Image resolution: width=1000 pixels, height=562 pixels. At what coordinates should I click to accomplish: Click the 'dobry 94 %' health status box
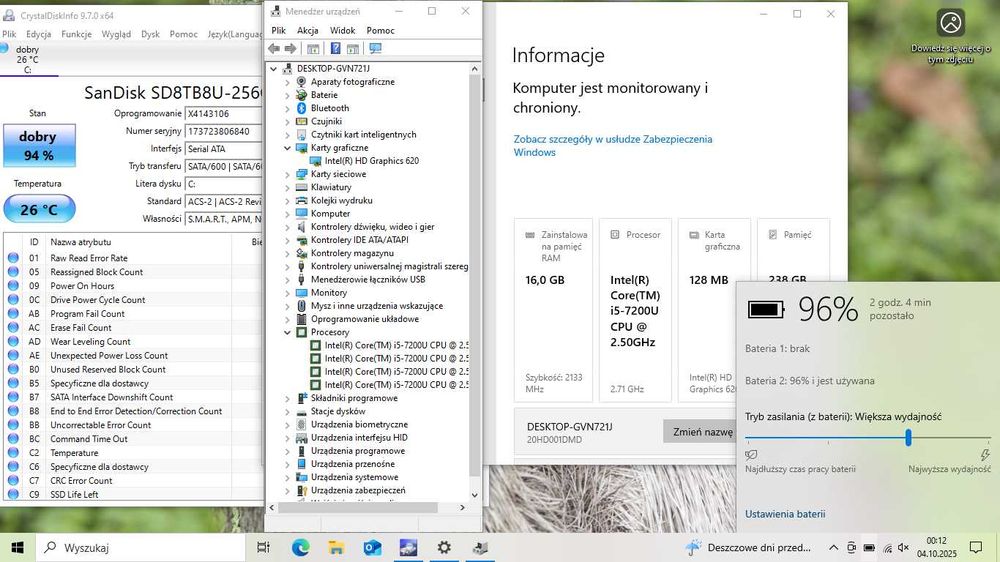tap(39, 145)
